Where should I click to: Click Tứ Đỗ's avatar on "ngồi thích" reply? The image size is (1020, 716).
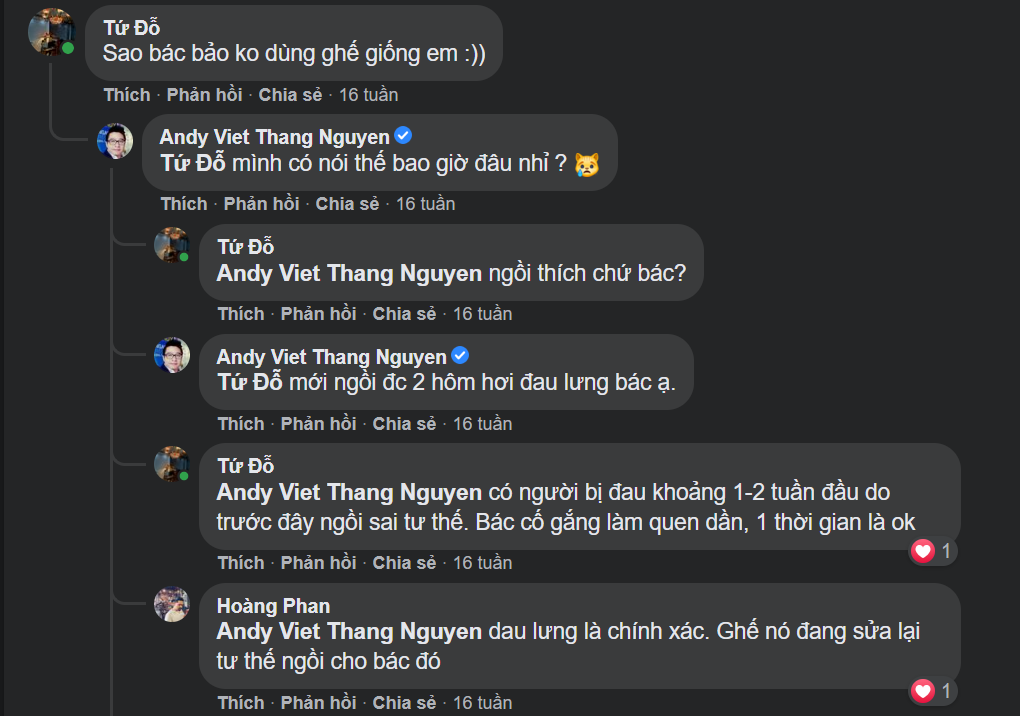(x=172, y=245)
